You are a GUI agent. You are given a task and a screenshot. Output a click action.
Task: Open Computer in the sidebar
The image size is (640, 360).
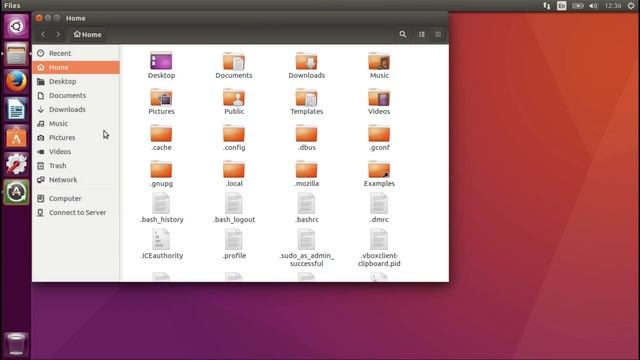[x=76, y=198]
